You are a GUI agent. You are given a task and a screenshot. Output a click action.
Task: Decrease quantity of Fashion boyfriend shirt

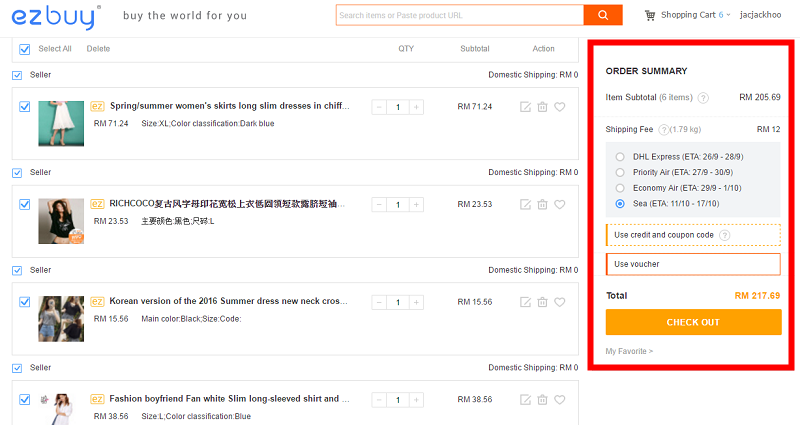pyautogui.click(x=379, y=400)
